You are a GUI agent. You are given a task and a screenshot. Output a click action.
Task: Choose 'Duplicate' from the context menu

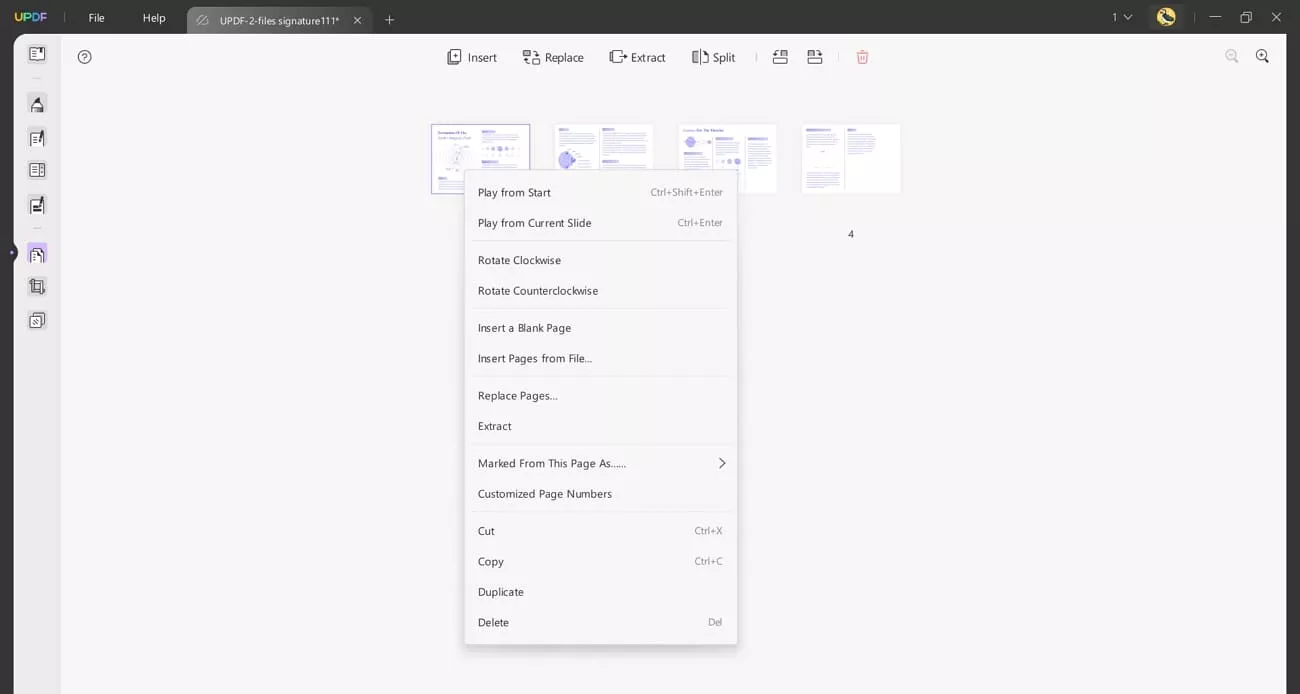pos(500,592)
